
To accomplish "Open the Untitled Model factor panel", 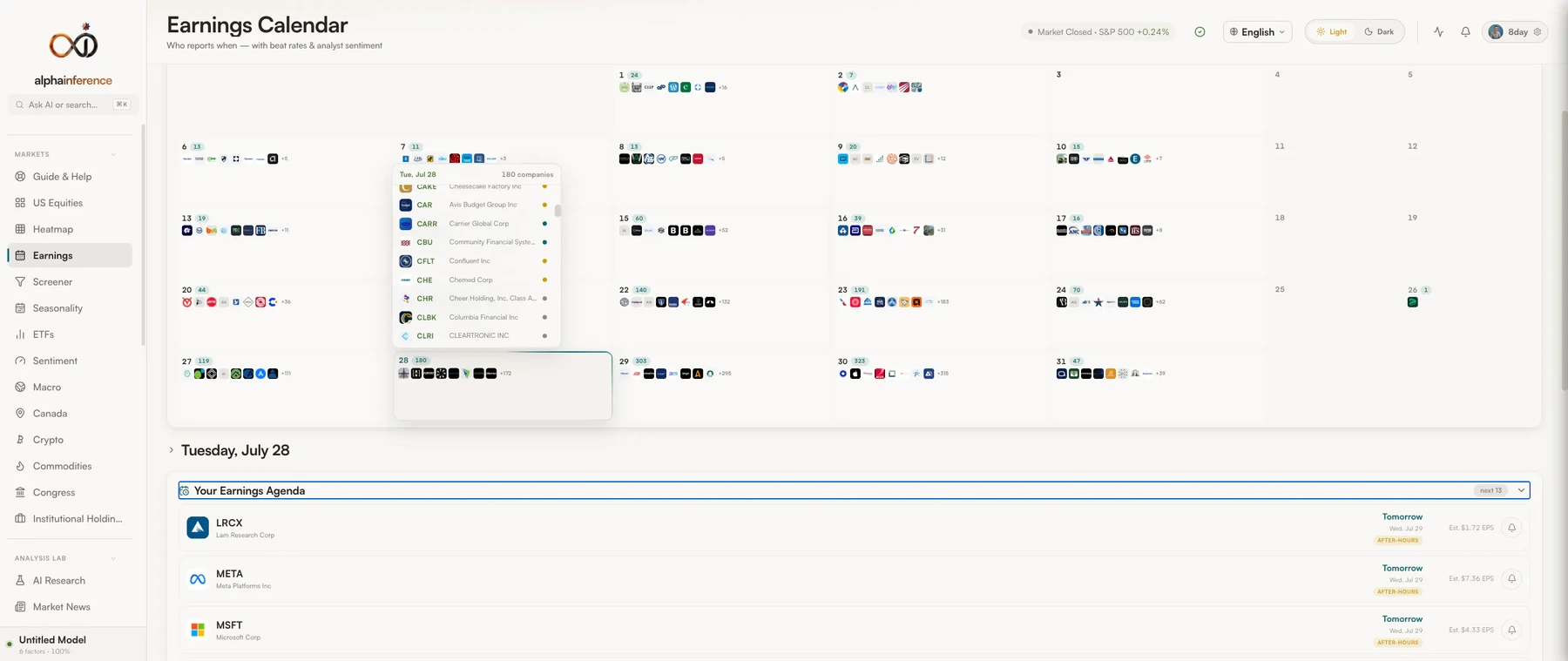I will [73, 644].
